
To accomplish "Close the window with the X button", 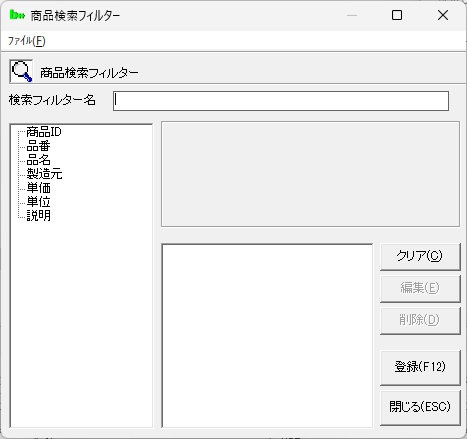I will click(x=443, y=15).
